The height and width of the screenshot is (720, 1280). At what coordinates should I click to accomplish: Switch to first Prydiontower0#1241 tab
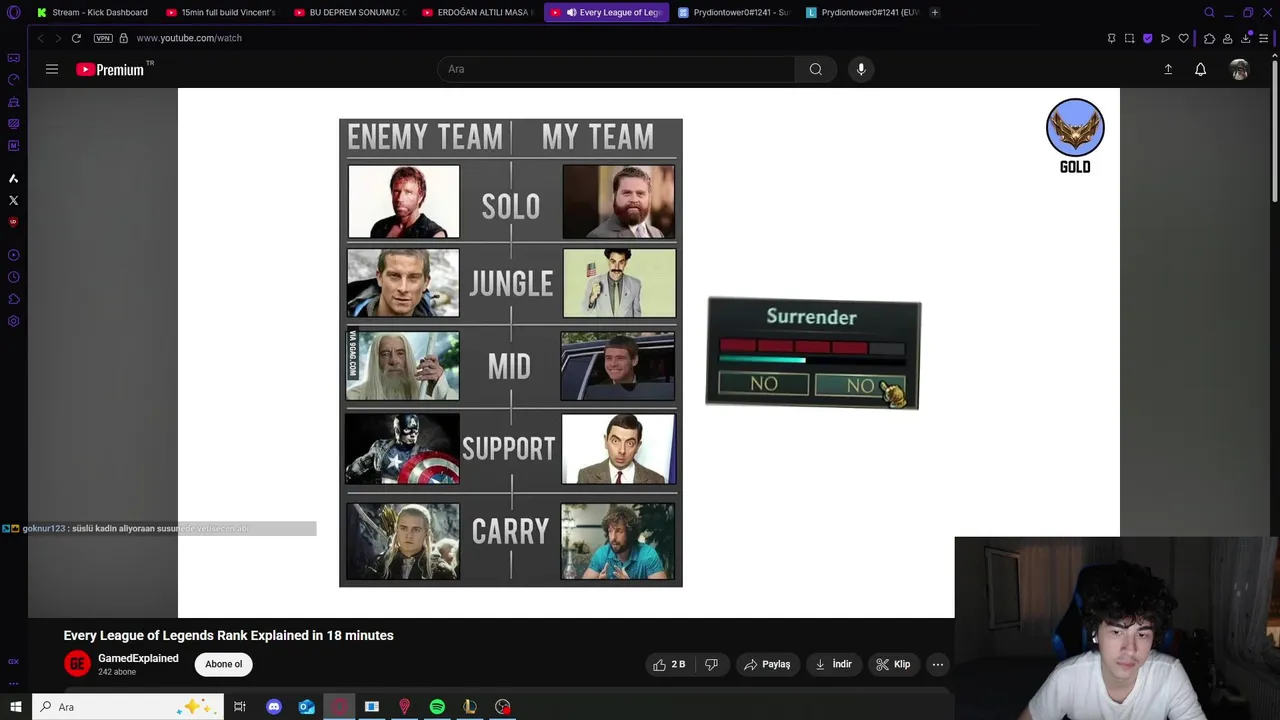[733, 12]
